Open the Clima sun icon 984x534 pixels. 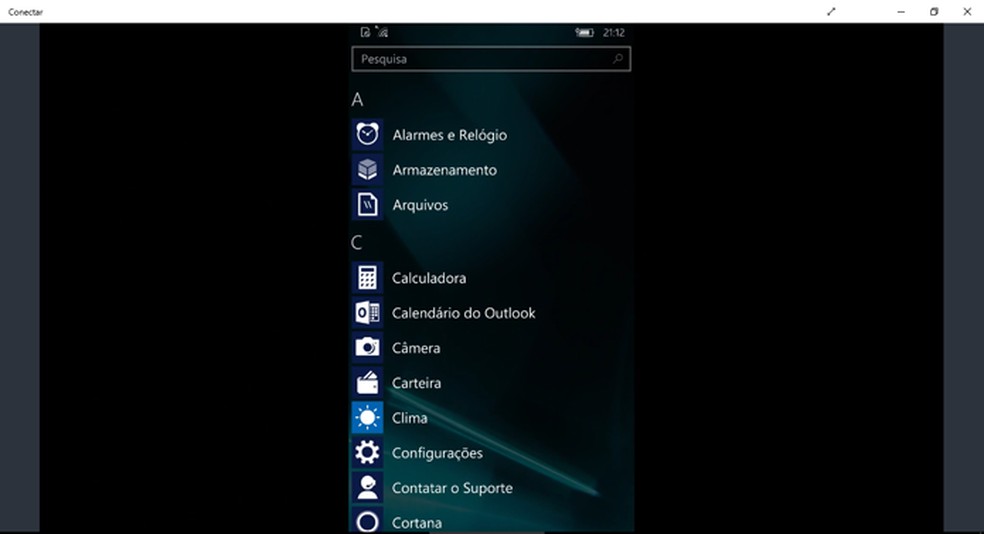pos(367,418)
